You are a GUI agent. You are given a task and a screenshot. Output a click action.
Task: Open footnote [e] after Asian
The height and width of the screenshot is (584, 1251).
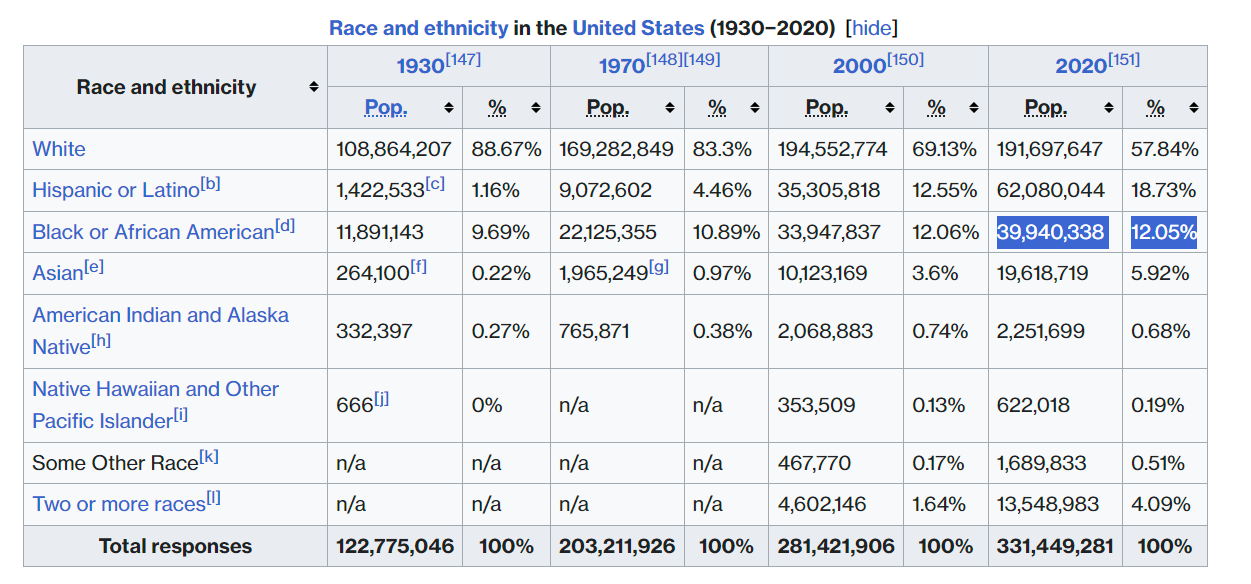tap(94, 267)
